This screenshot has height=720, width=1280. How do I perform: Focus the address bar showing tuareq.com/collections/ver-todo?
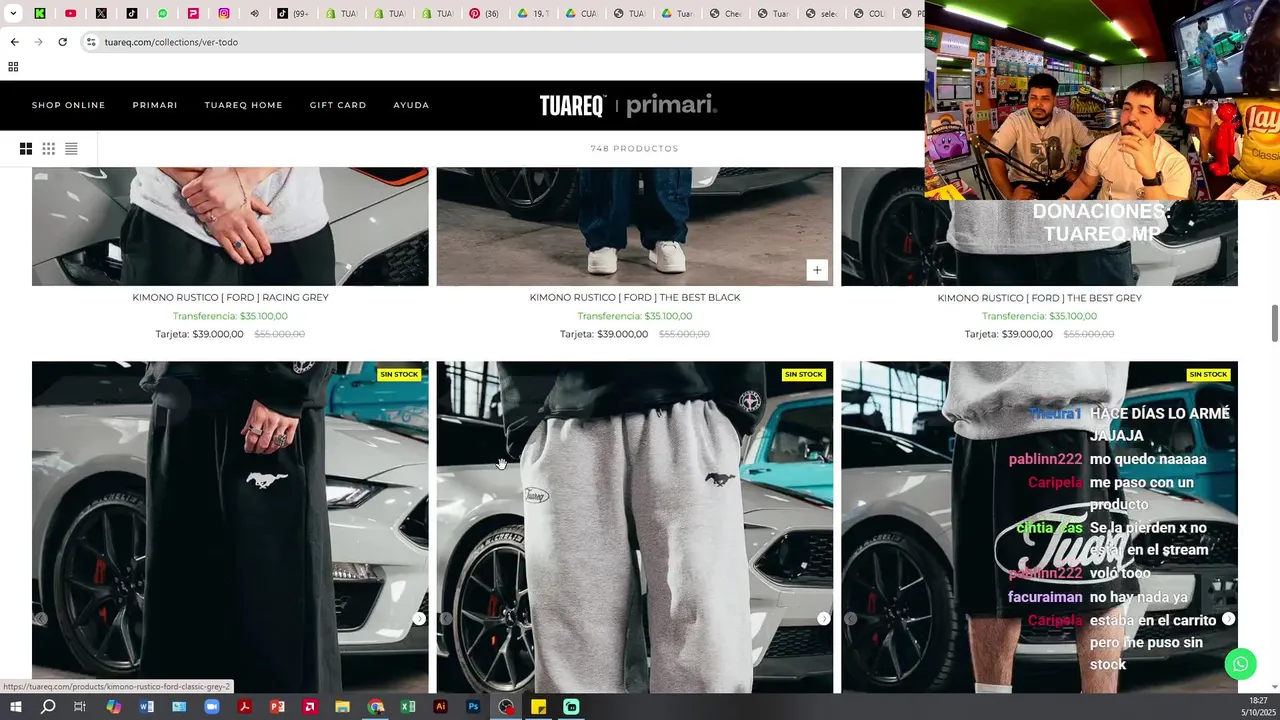click(x=500, y=42)
